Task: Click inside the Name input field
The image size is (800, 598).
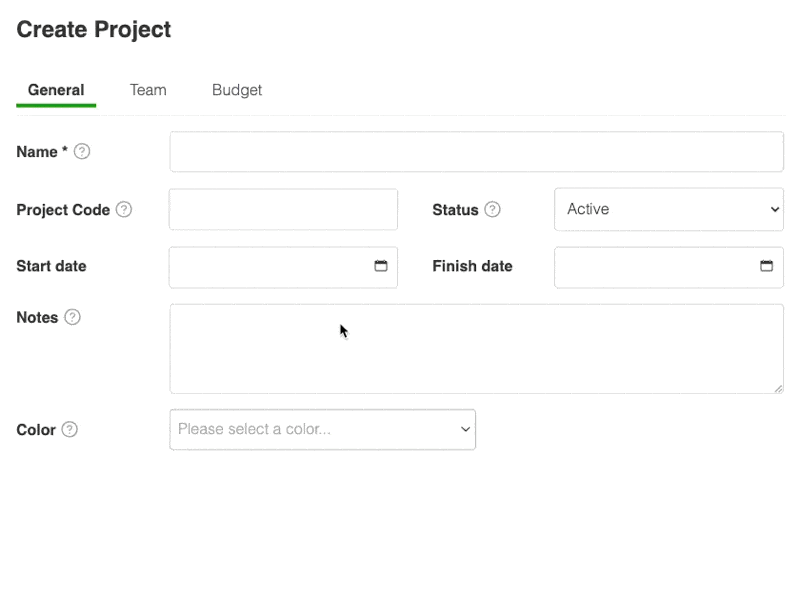Action: click(477, 151)
